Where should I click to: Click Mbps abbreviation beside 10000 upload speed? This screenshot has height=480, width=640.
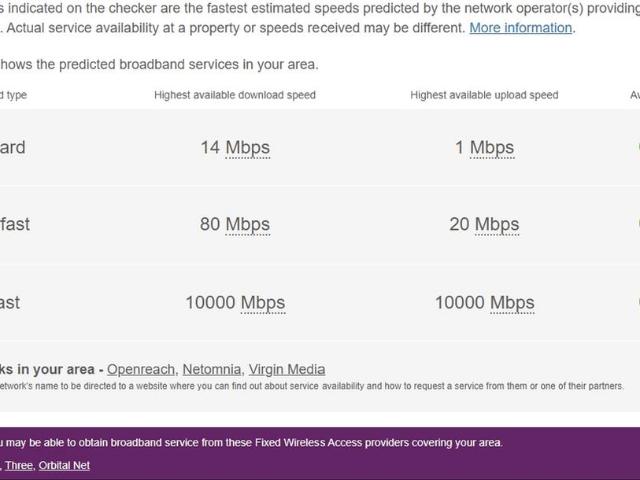[x=512, y=302]
